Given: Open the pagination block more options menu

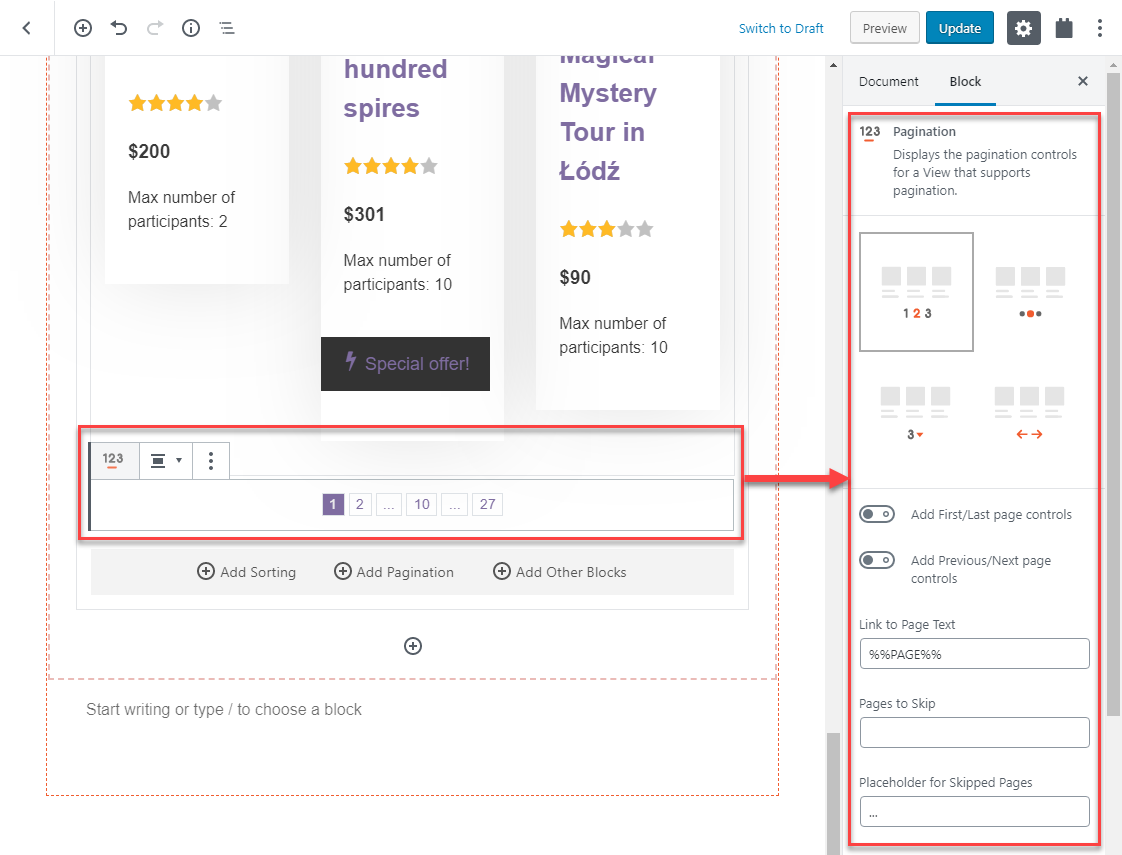Looking at the screenshot, I should coord(210,460).
